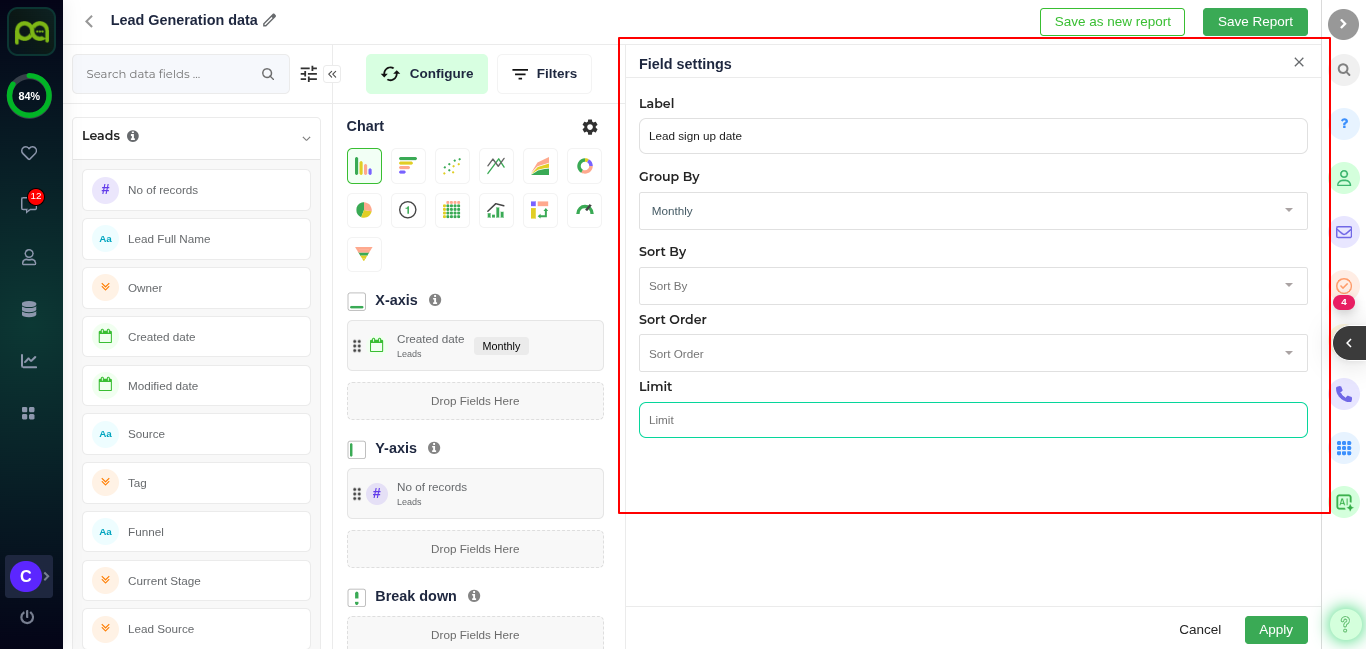The height and width of the screenshot is (649, 1366).
Task: Select the funnel chart type
Action: click(364, 254)
